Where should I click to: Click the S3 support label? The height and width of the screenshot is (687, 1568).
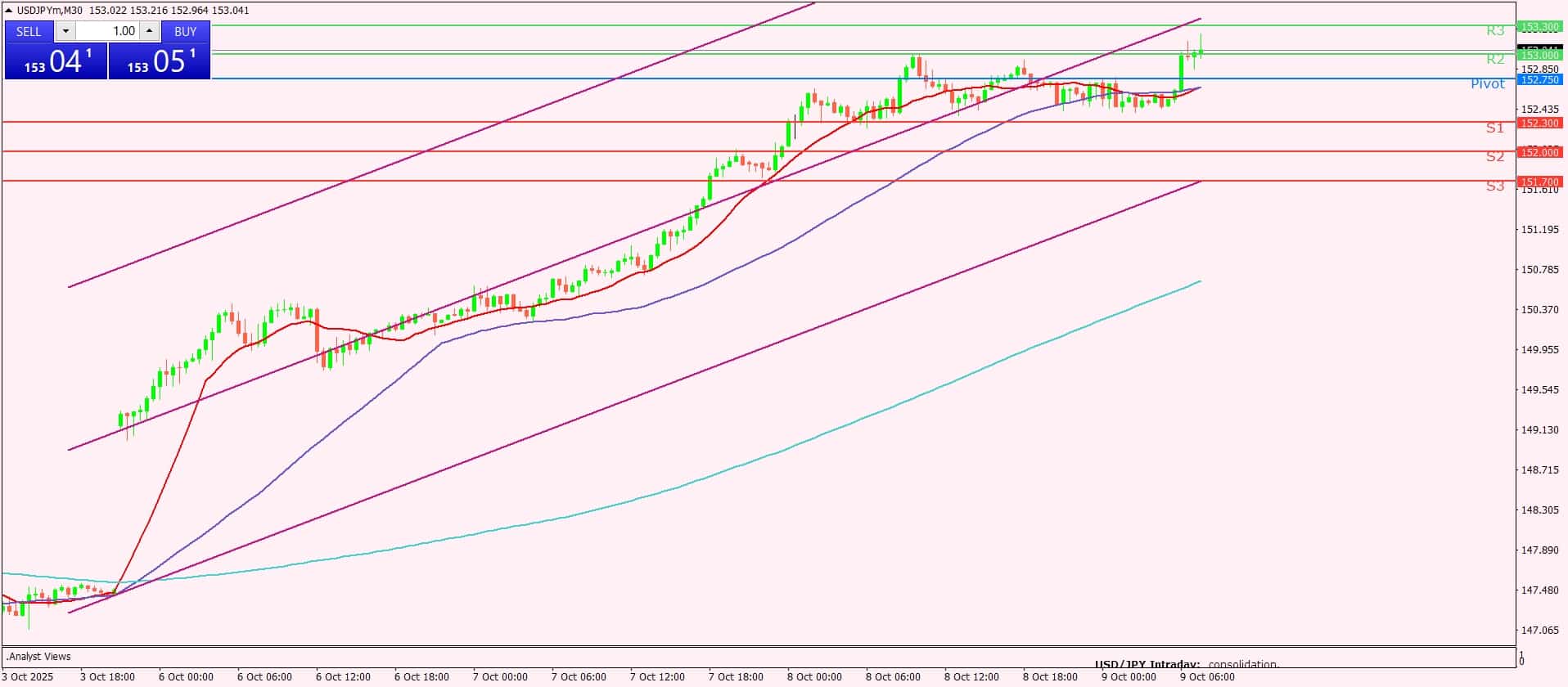pyautogui.click(x=1495, y=186)
